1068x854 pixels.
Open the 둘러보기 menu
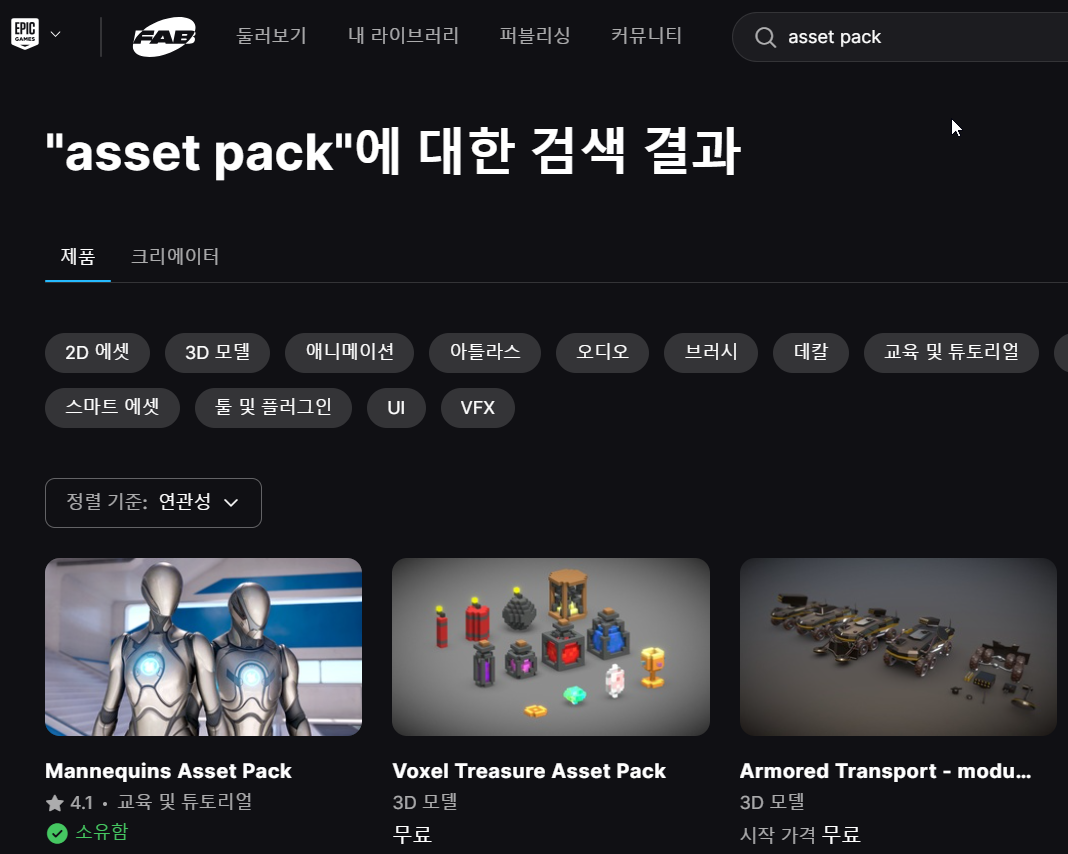[271, 35]
